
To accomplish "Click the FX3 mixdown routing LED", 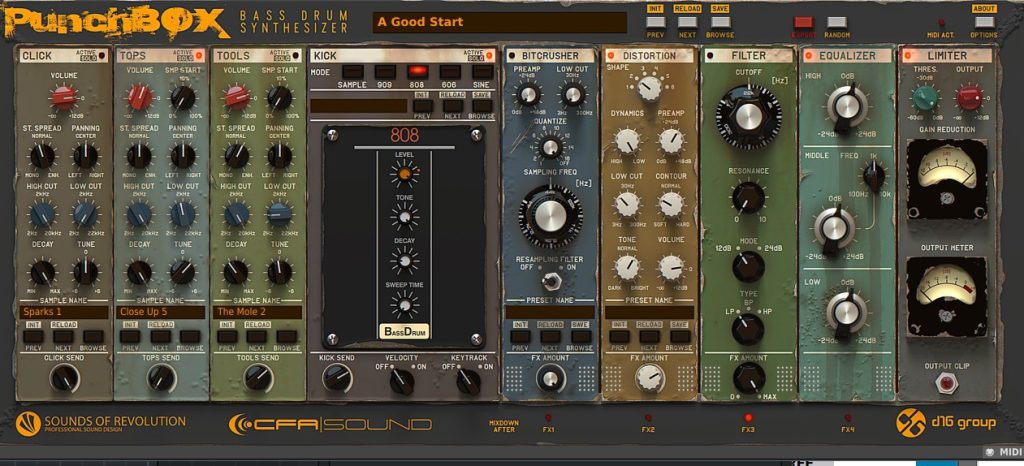I will pos(747,417).
